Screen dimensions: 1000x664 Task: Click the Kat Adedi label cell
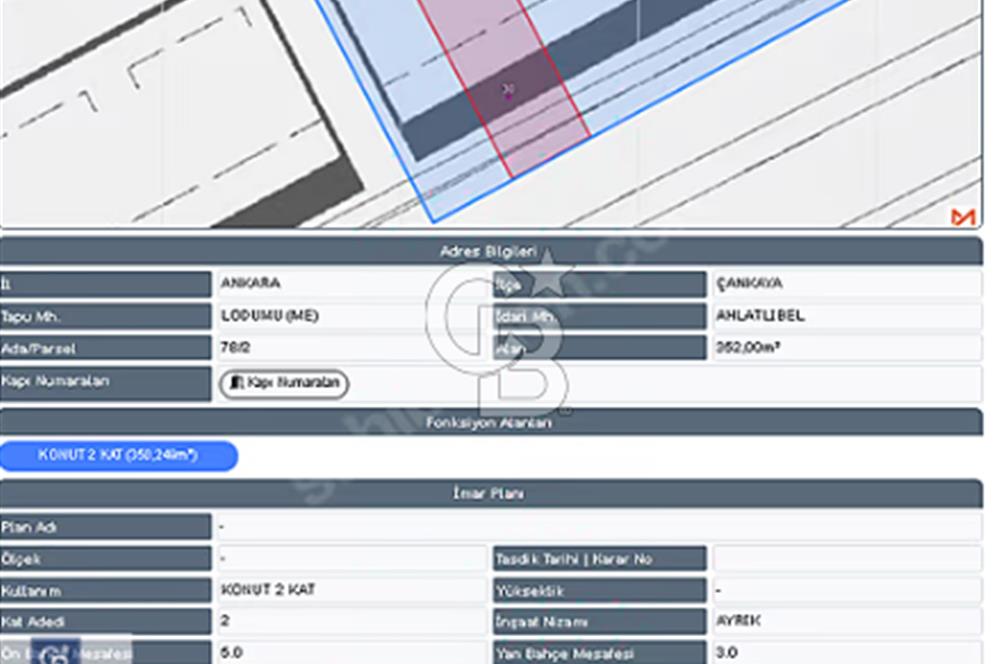click(x=105, y=622)
